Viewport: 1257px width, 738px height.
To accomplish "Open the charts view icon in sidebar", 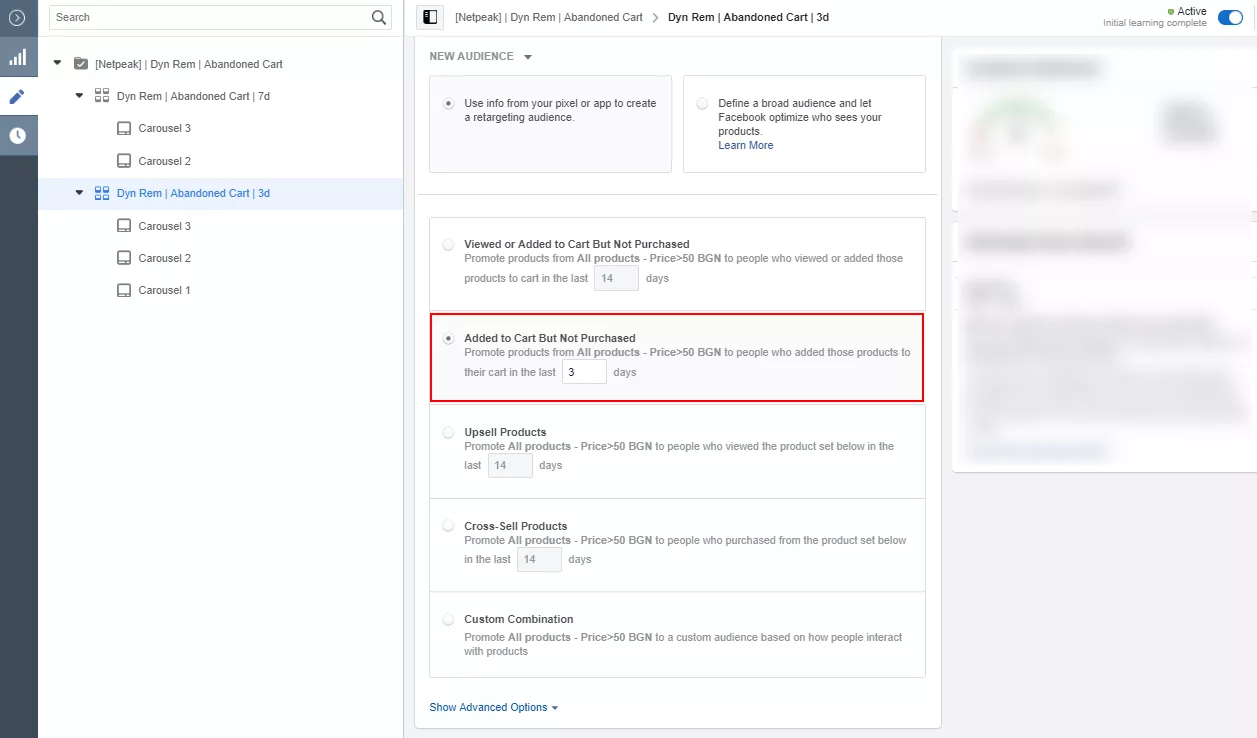I will click(x=18, y=57).
